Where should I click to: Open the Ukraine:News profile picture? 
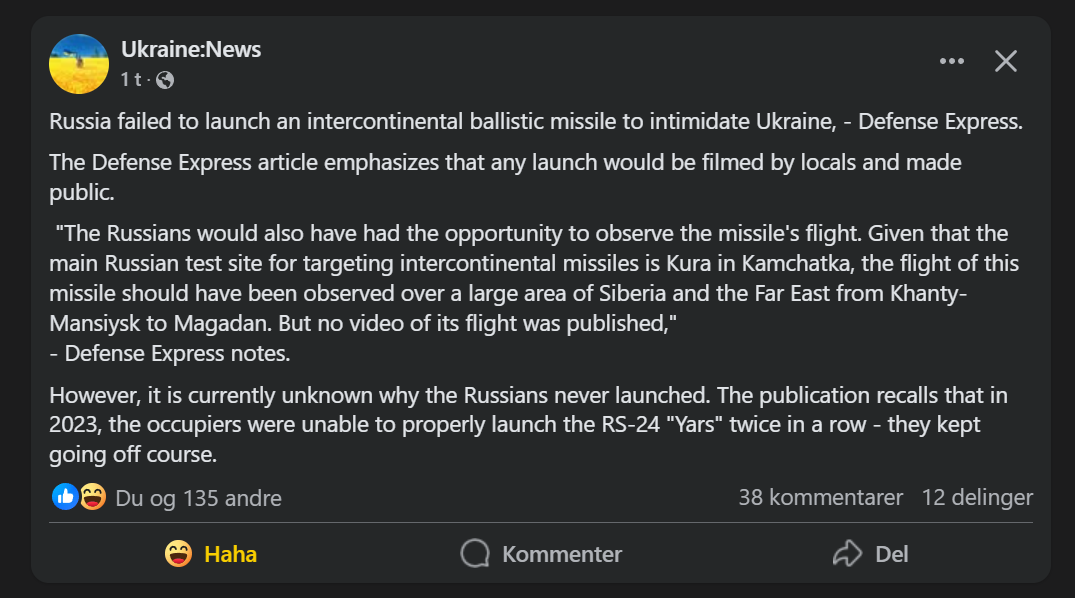79,64
